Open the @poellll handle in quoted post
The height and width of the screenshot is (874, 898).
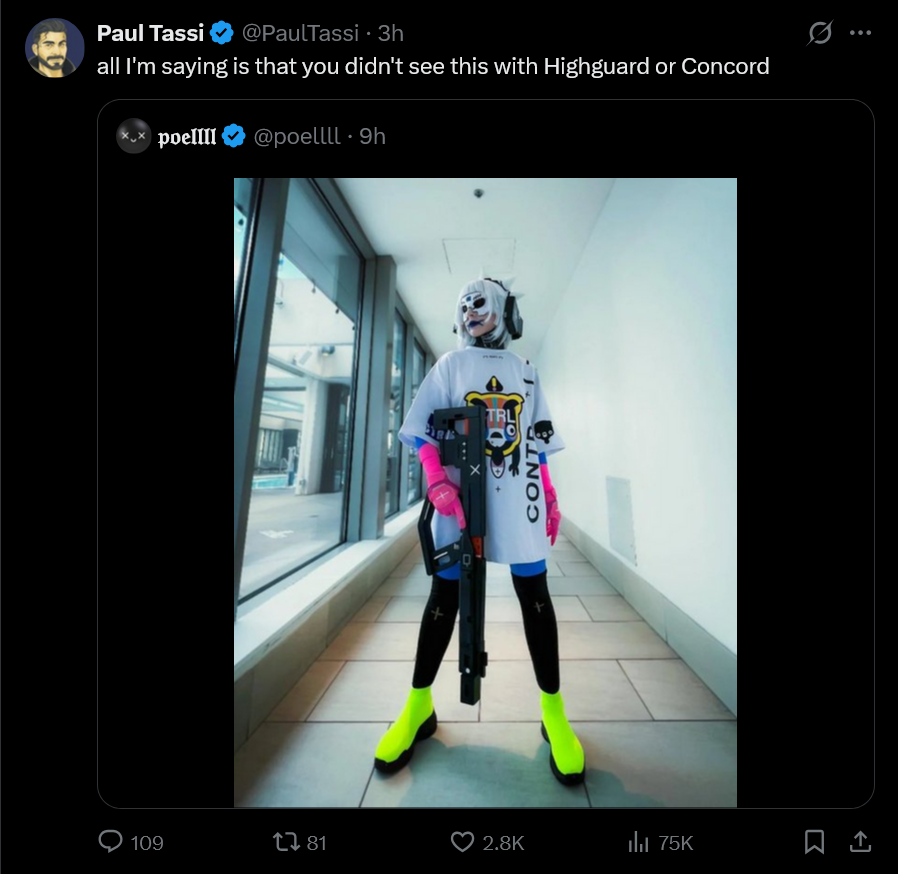click(297, 136)
